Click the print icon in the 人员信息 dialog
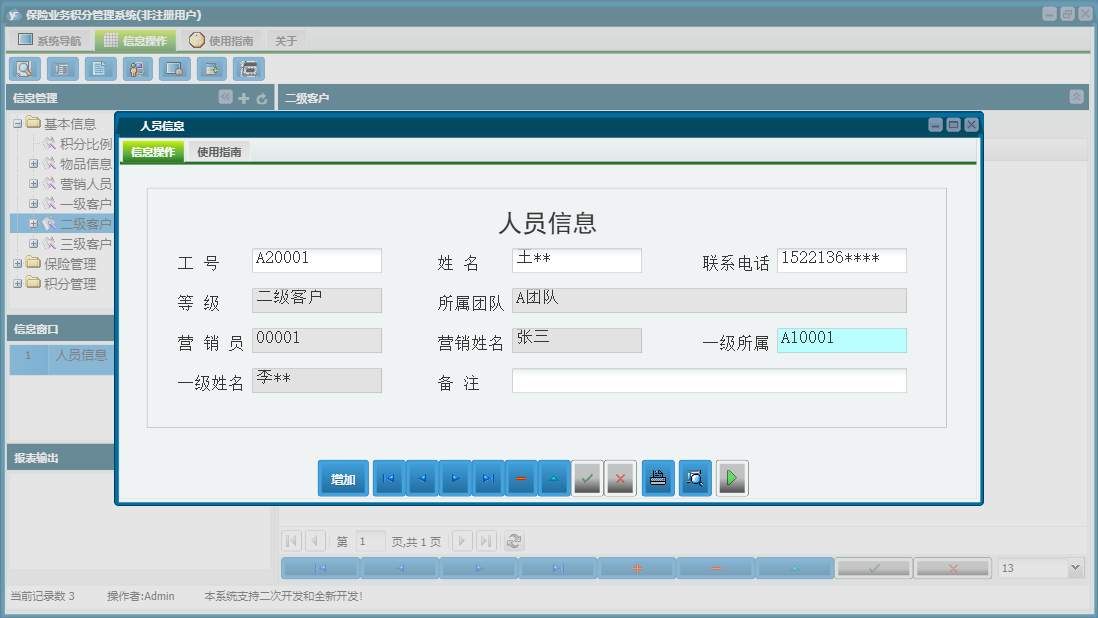This screenshot has height=618, width=1098. pyautogui.click(x=658, y=478)
